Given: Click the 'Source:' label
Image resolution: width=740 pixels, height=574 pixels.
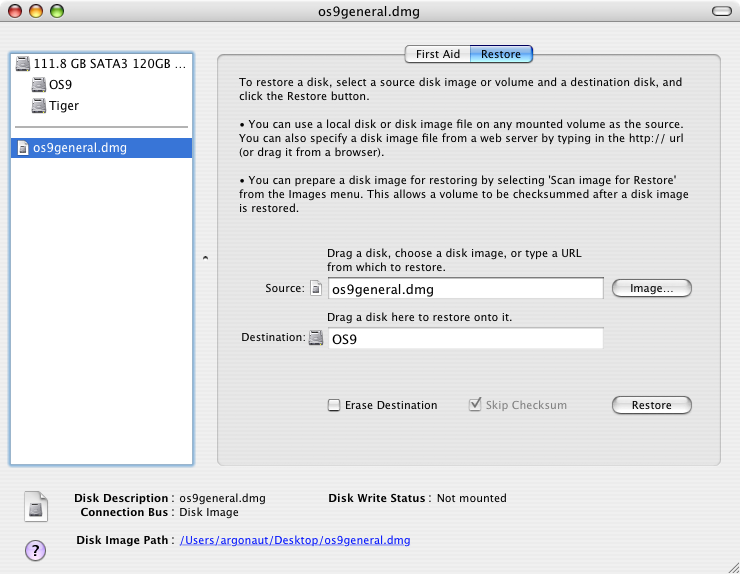Looking at the screenshot, I should [285, 288].
